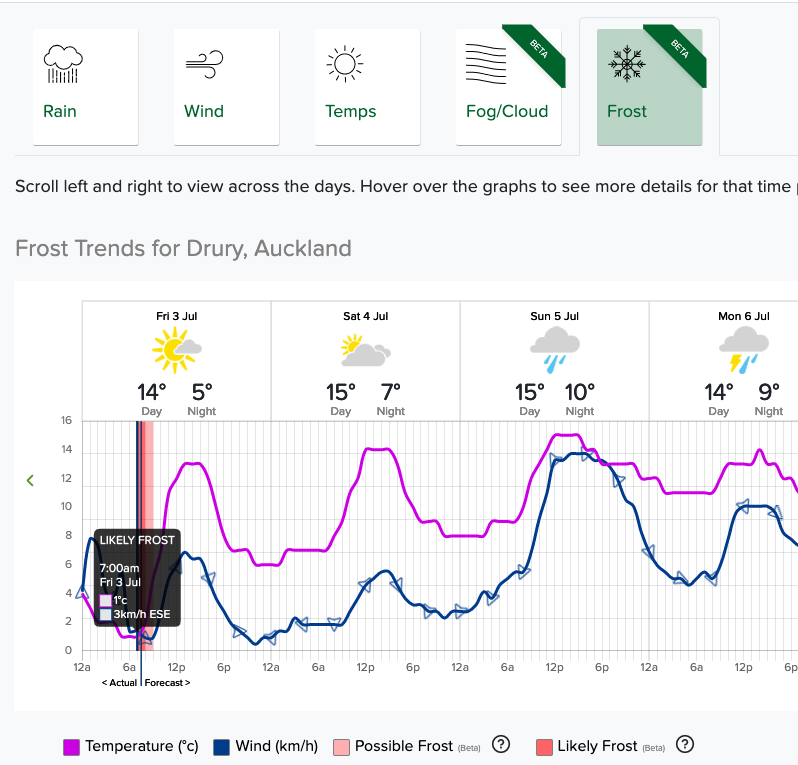The height and width of the screenshot is (765, 798).
Task: Click the rain cloud icon
Action: click(63, 64)
